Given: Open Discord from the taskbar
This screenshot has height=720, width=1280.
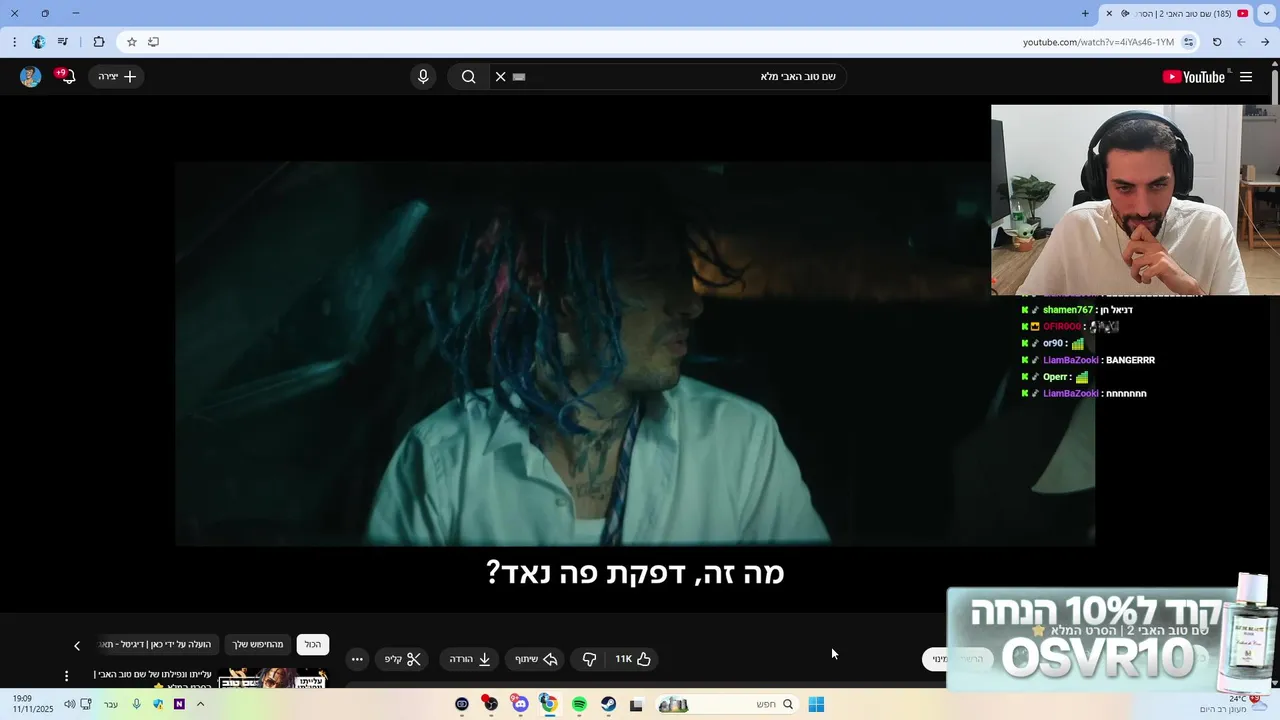Looking at the screenshot, I should coord(519,705).
